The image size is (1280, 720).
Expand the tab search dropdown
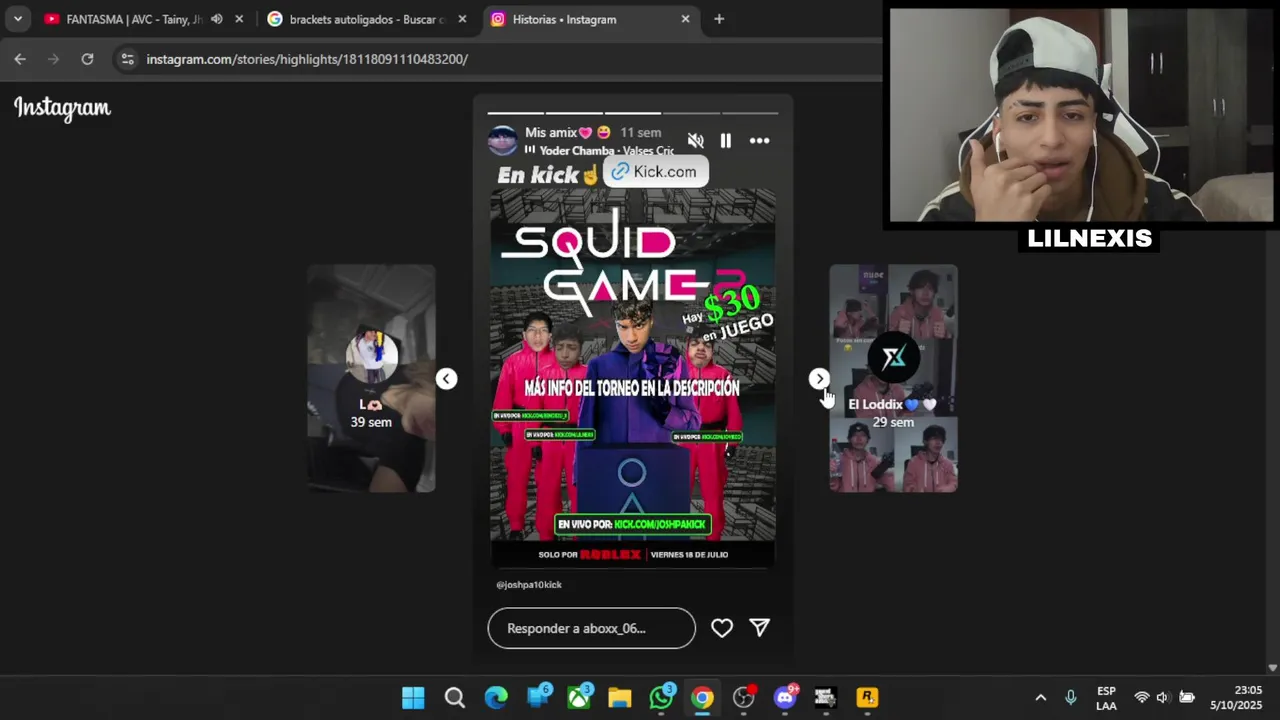pos(17,19)
